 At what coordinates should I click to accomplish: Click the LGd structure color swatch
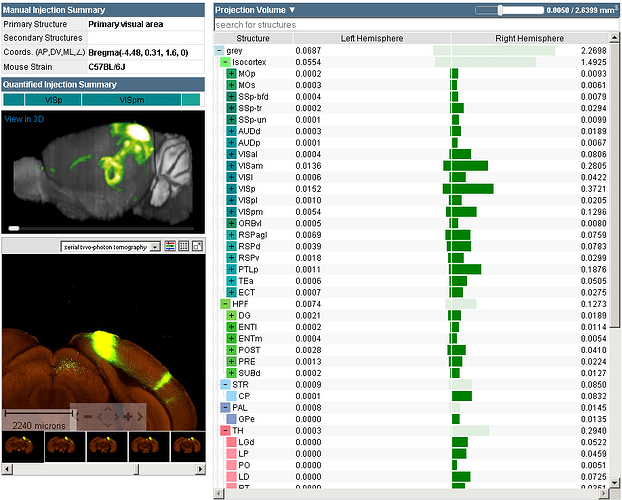coord(231,442)
